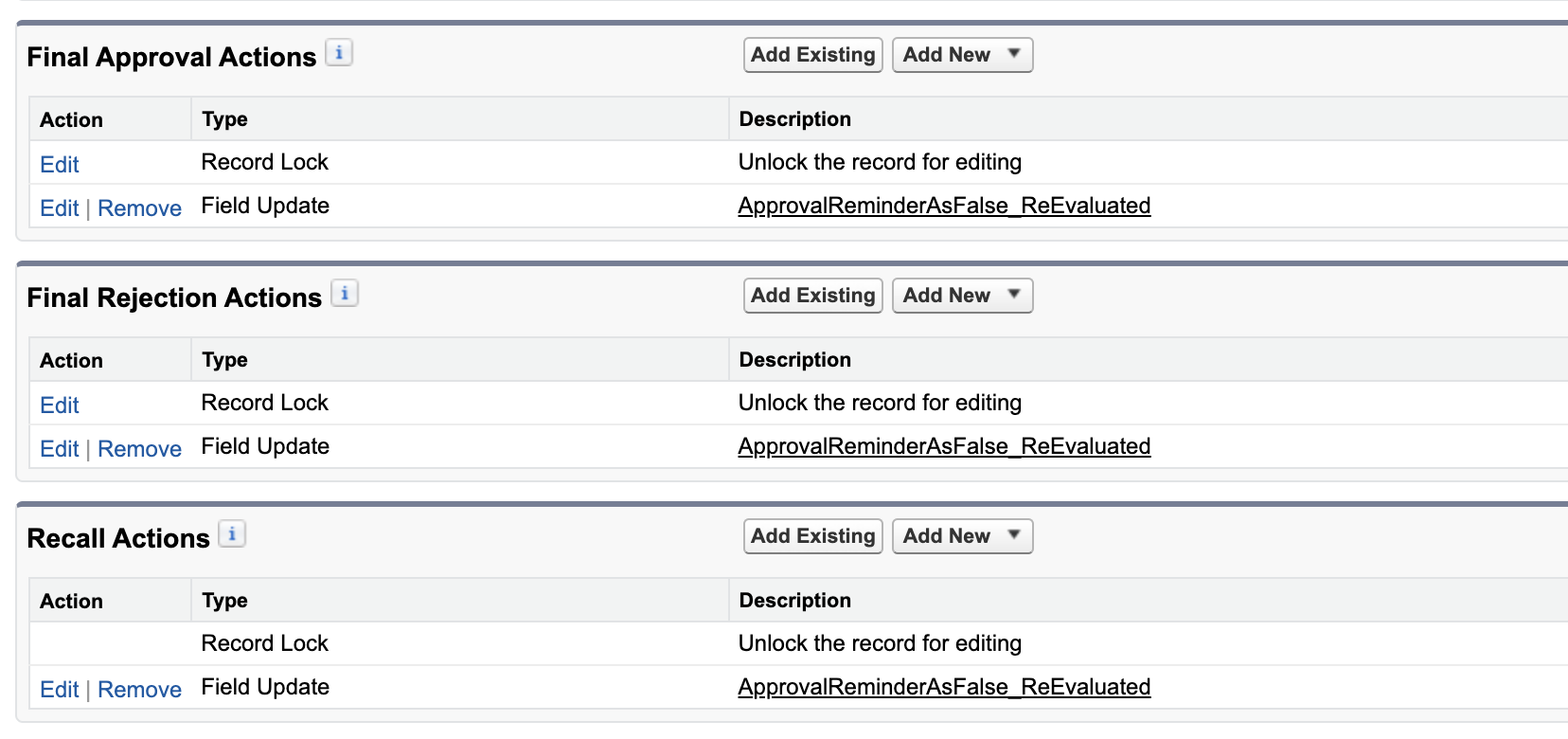Click Add Existing button for Recall Actions
The height and width of the screenshot is (739, 1568).
[x=812, y=535]
